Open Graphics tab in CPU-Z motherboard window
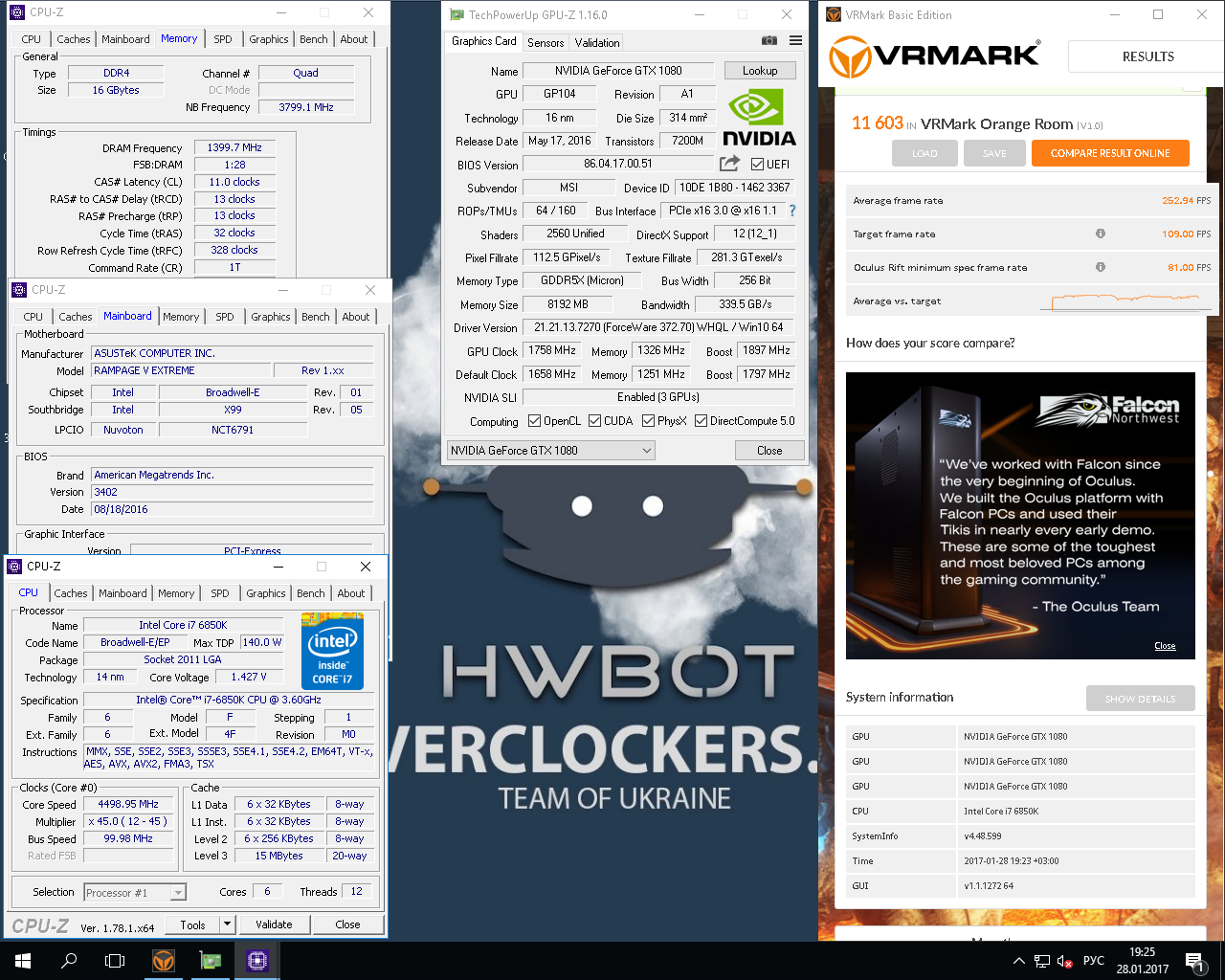This screenshot has height=980, width=1225. coord(271,317)
